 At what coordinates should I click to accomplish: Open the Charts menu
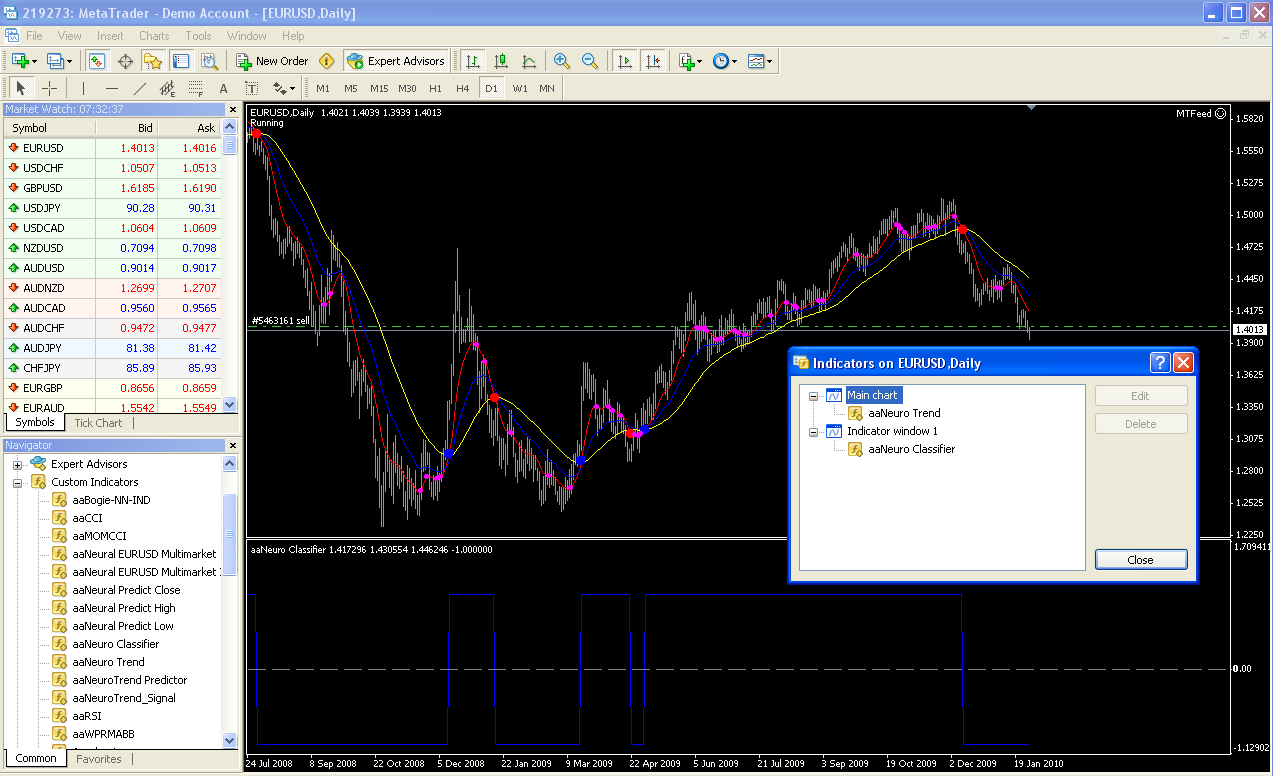click(154, 36)
